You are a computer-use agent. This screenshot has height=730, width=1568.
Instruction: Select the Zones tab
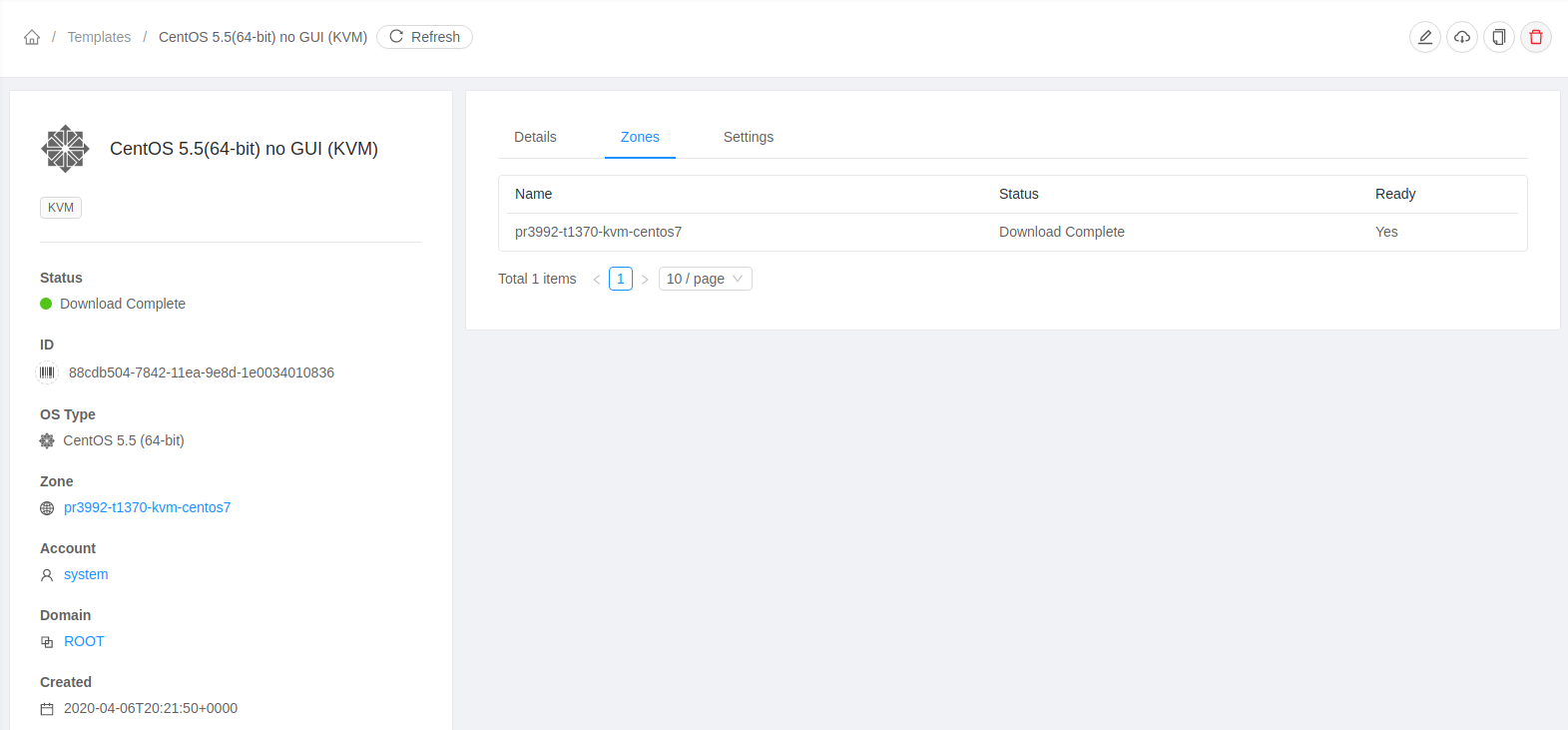point(640,137)
